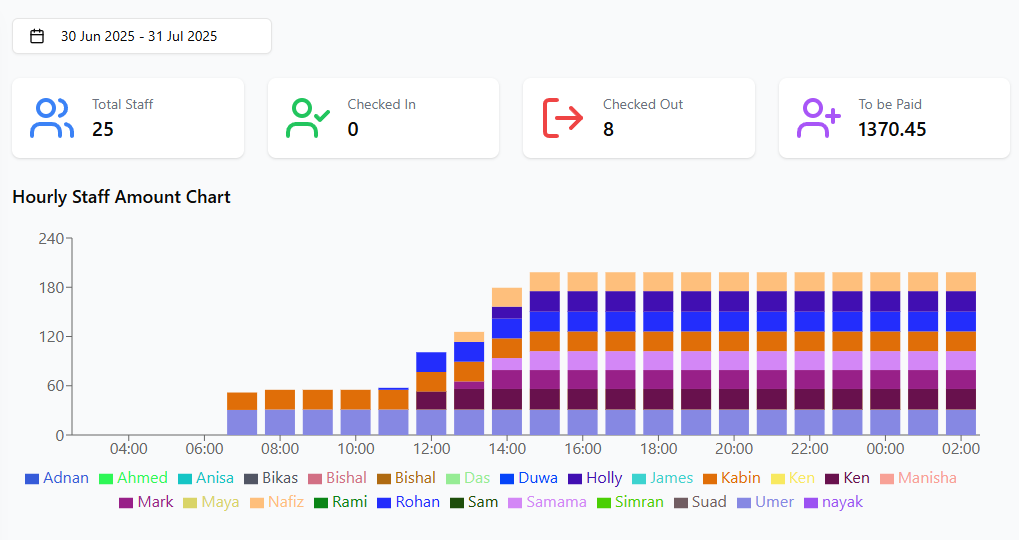Toggle the Umer series in the legend
The height and width of the screenshot is (540, 1019).
774,502
